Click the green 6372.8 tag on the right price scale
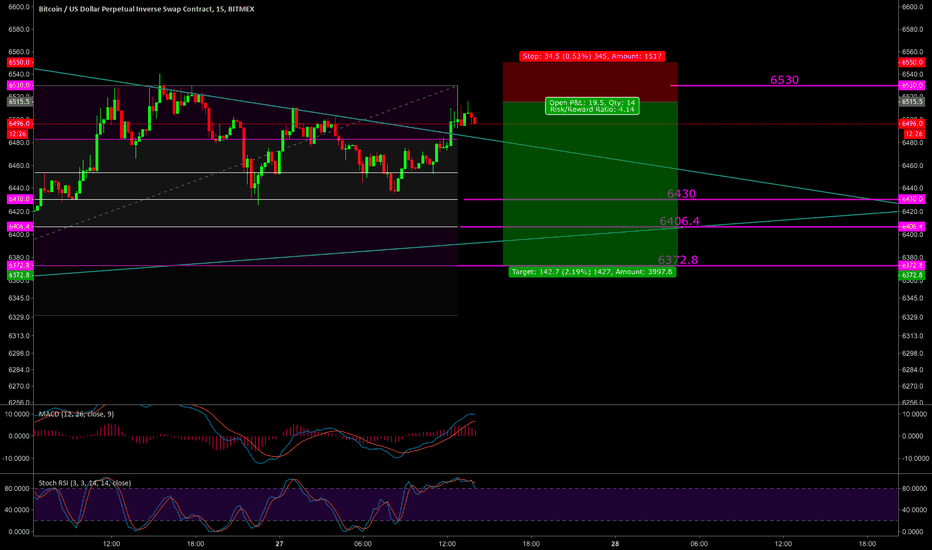This screenshot has width=932, height=550. (912, 275)
